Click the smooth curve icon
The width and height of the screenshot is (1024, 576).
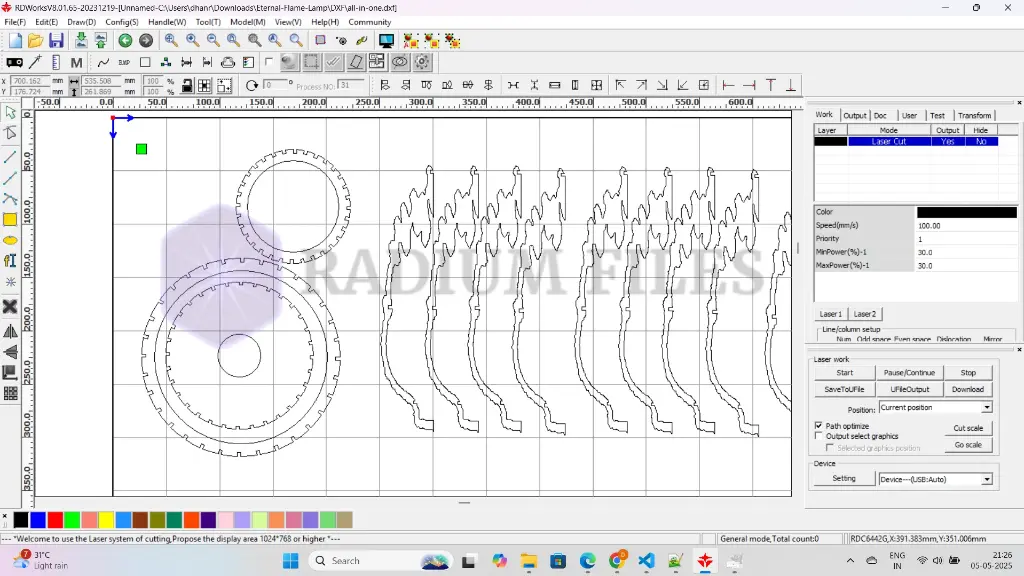(x=103, y=63)
